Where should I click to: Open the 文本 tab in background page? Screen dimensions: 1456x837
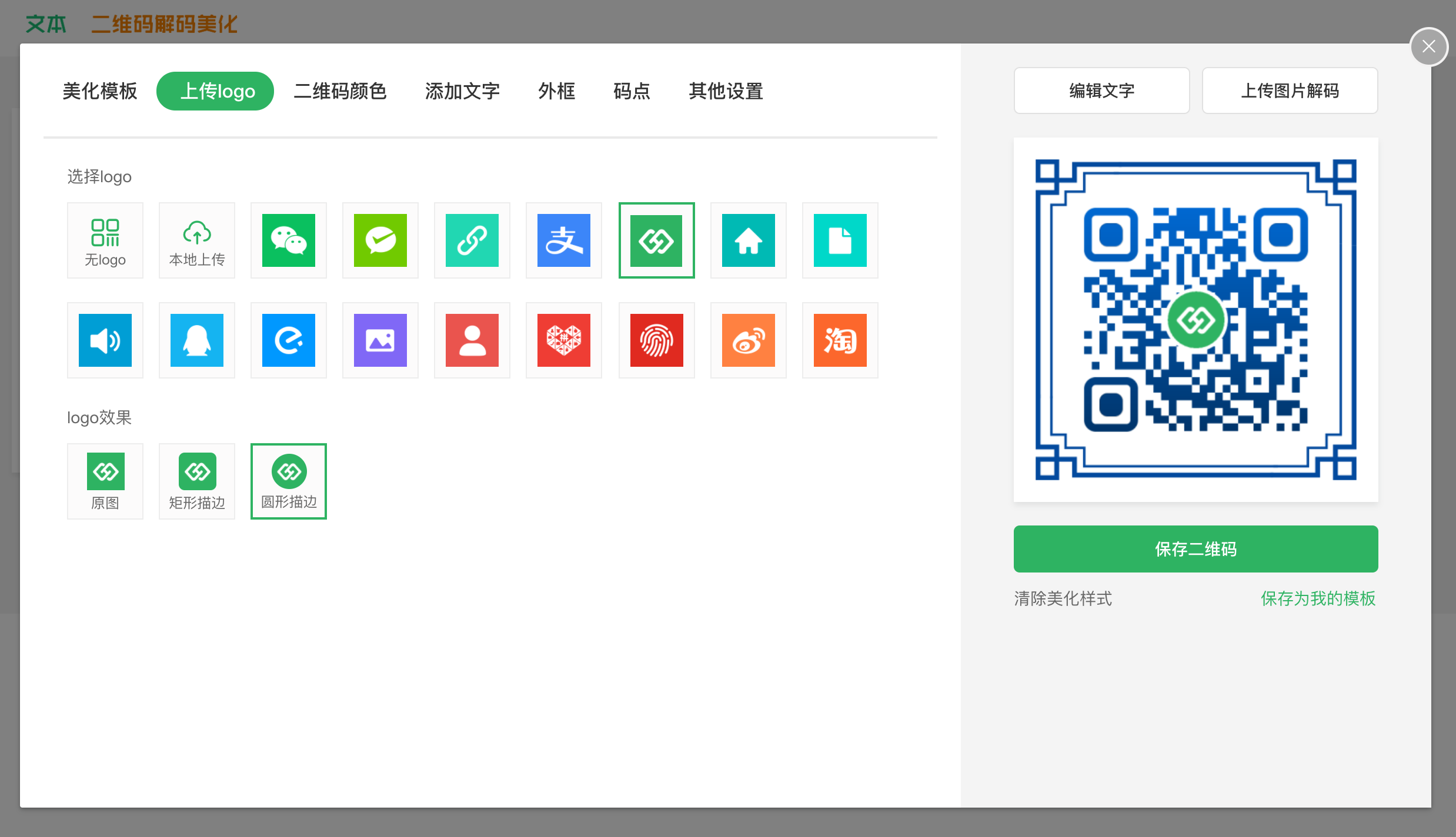point(46,24)
